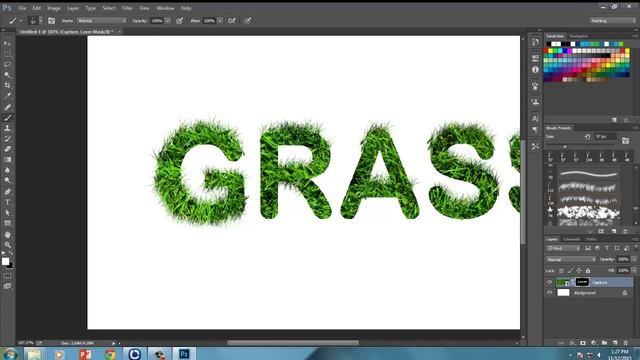Select the Eraser tool
The image size is (640, 360).
7,149
